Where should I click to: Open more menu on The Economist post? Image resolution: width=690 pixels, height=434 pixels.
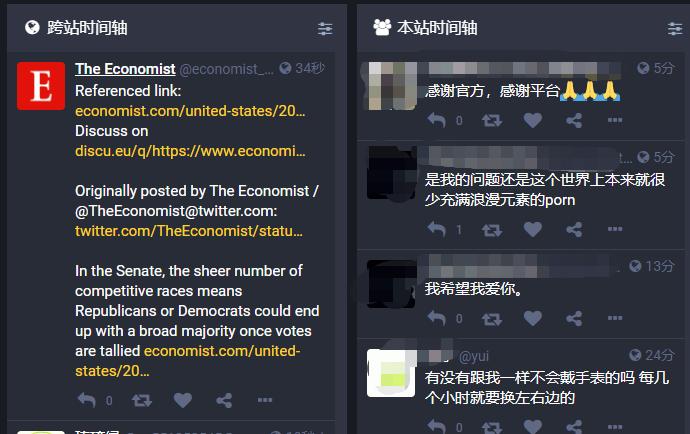pyautogui.click(x=265, y=400)
